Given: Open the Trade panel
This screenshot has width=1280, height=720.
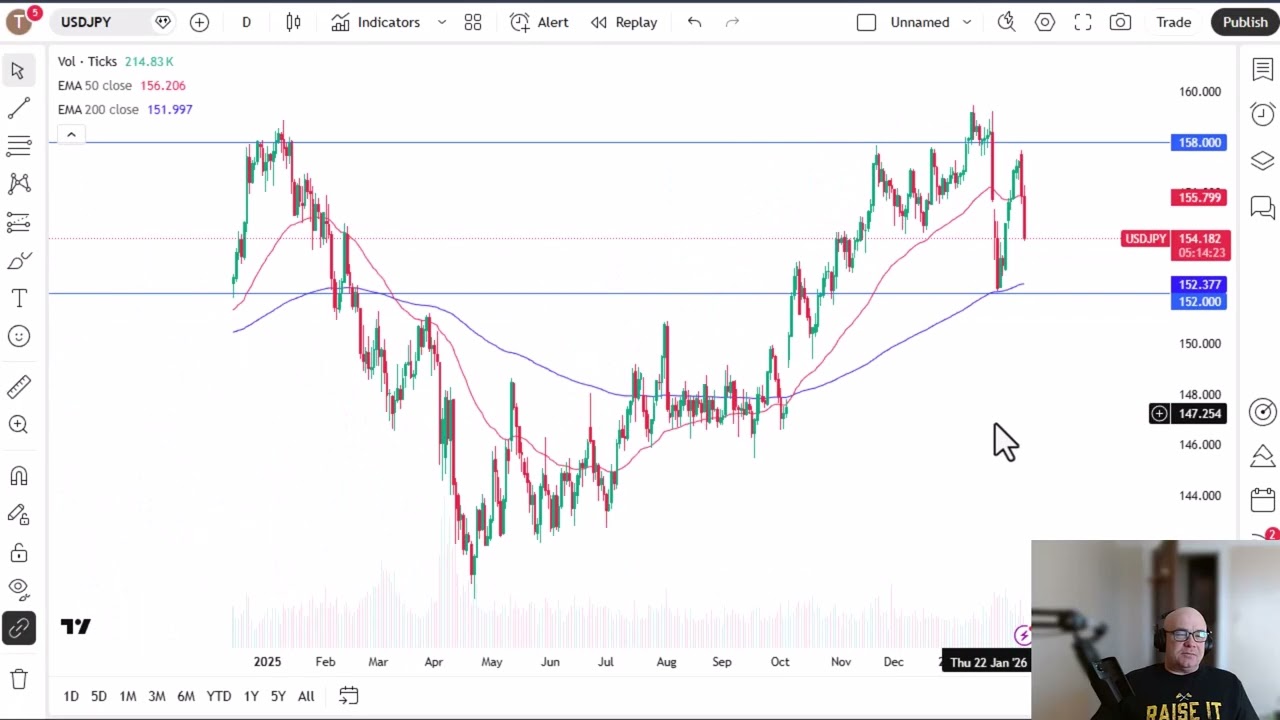Looking at the screenshot, I should tap(1174, 22).
